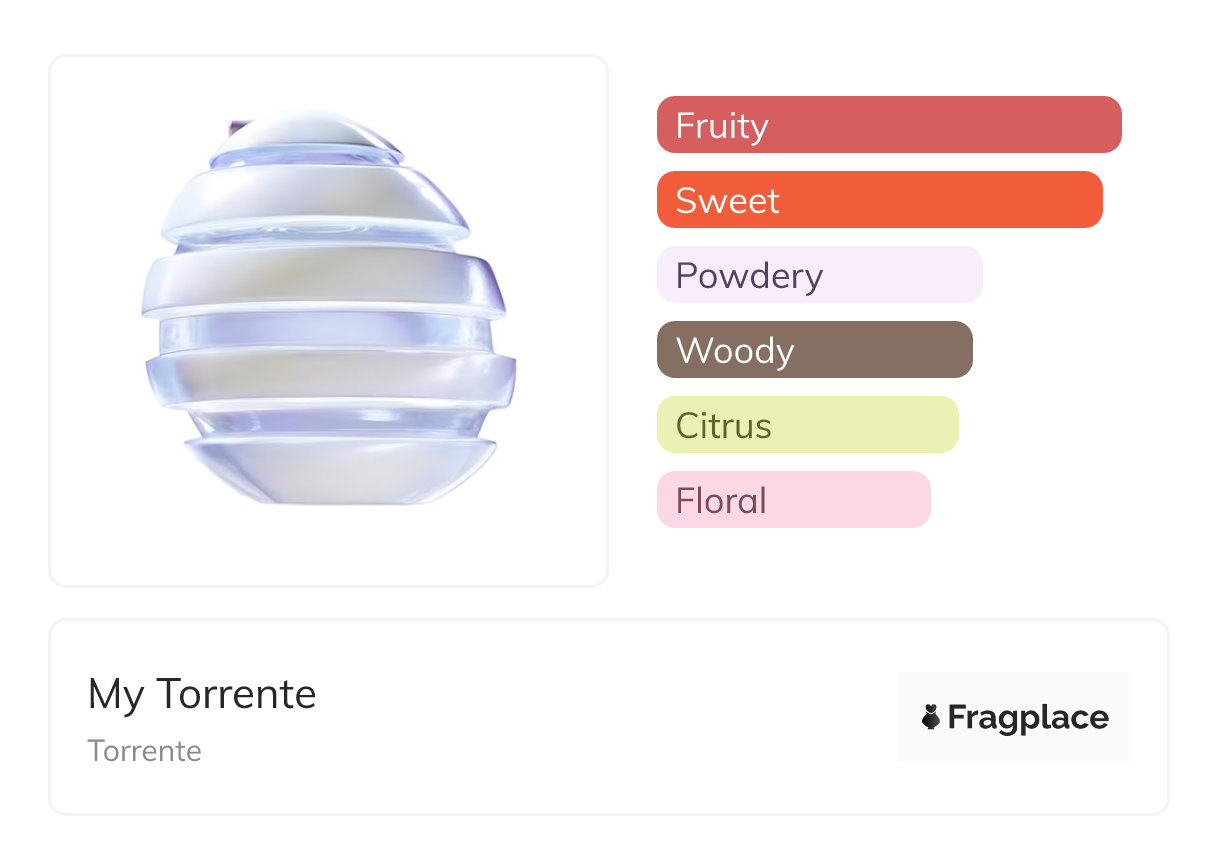Open the My Torrente perfume title

202,694
